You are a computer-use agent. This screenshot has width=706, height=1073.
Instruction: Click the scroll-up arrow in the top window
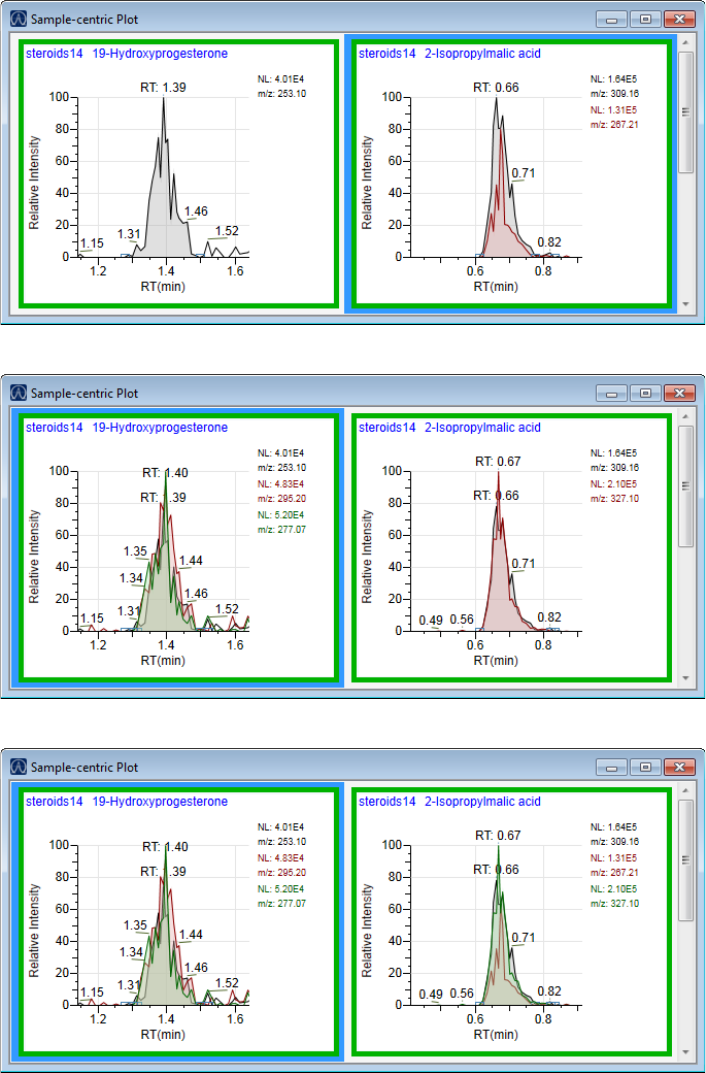(x=685, y=42)
